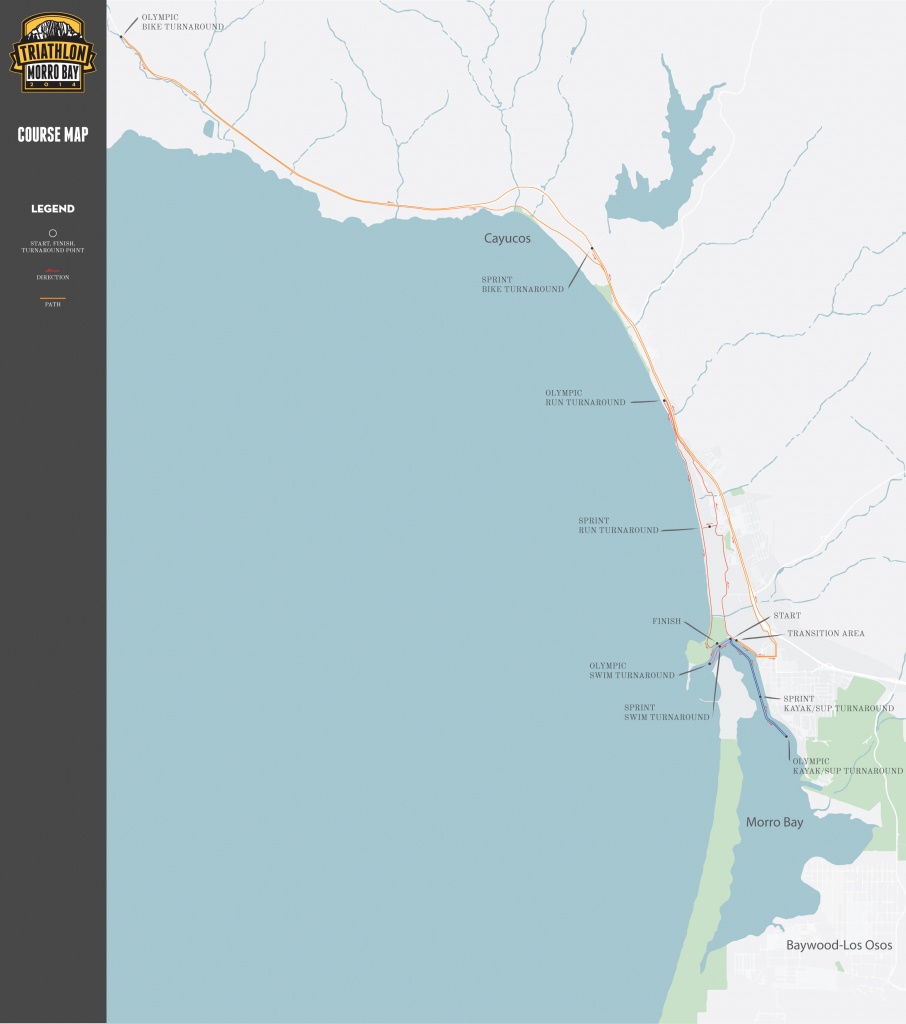
Task: Select the Course Map title
Action: tap(52, 135)
